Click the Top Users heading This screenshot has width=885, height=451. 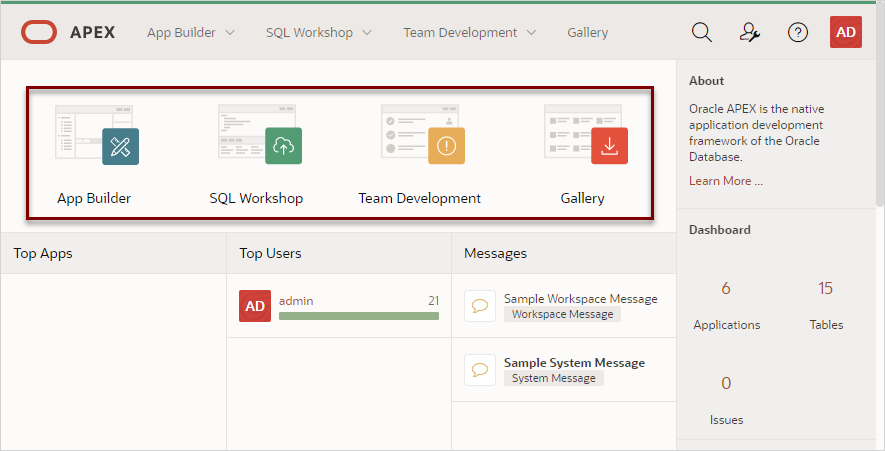point(270,253)
